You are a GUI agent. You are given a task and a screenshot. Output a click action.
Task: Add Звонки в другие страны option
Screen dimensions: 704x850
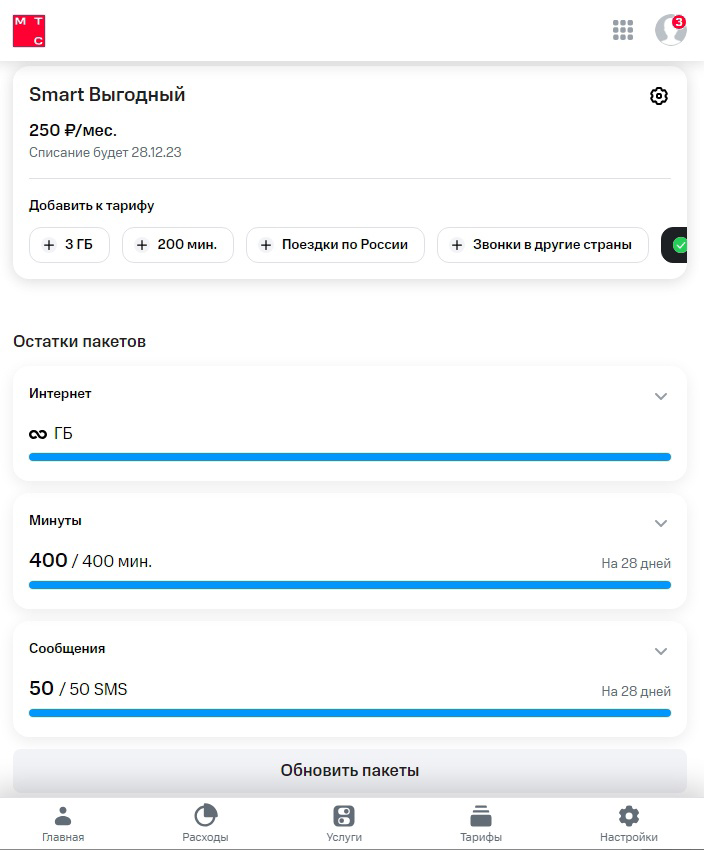(x=542, y=245)
